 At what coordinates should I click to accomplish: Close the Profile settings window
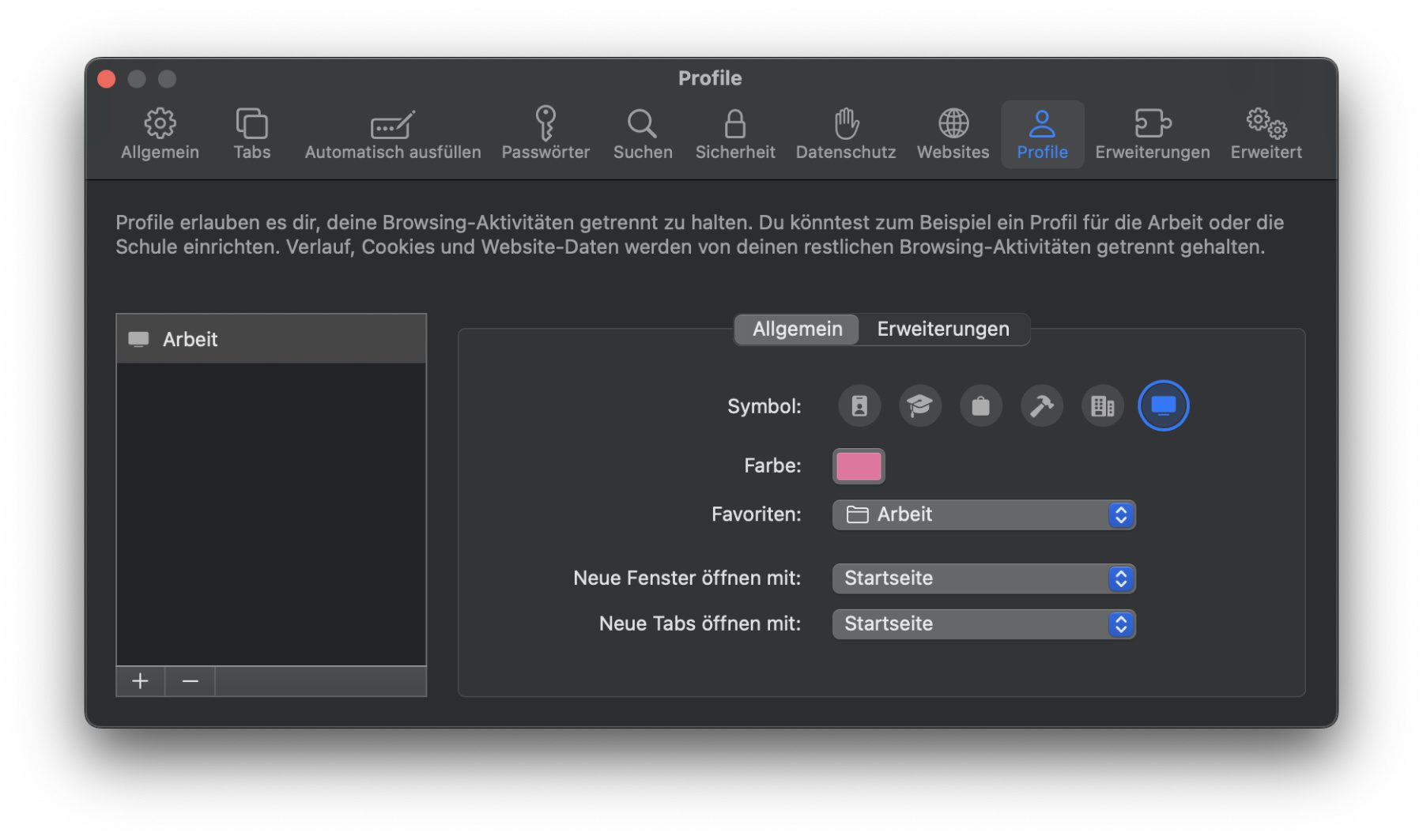[x=107, y=79]
